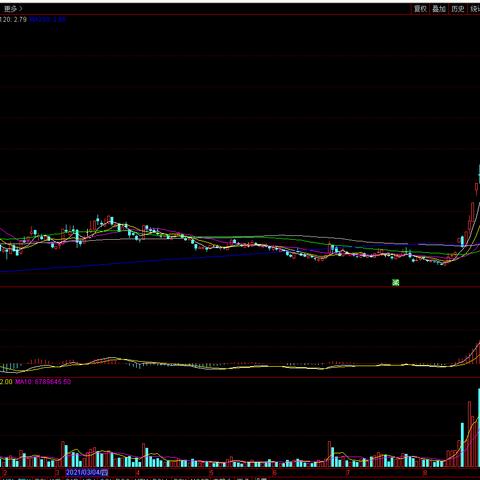Click the partially visible 统计 tab
This screenshot has width=480, height=480.
tap(475, 9)
